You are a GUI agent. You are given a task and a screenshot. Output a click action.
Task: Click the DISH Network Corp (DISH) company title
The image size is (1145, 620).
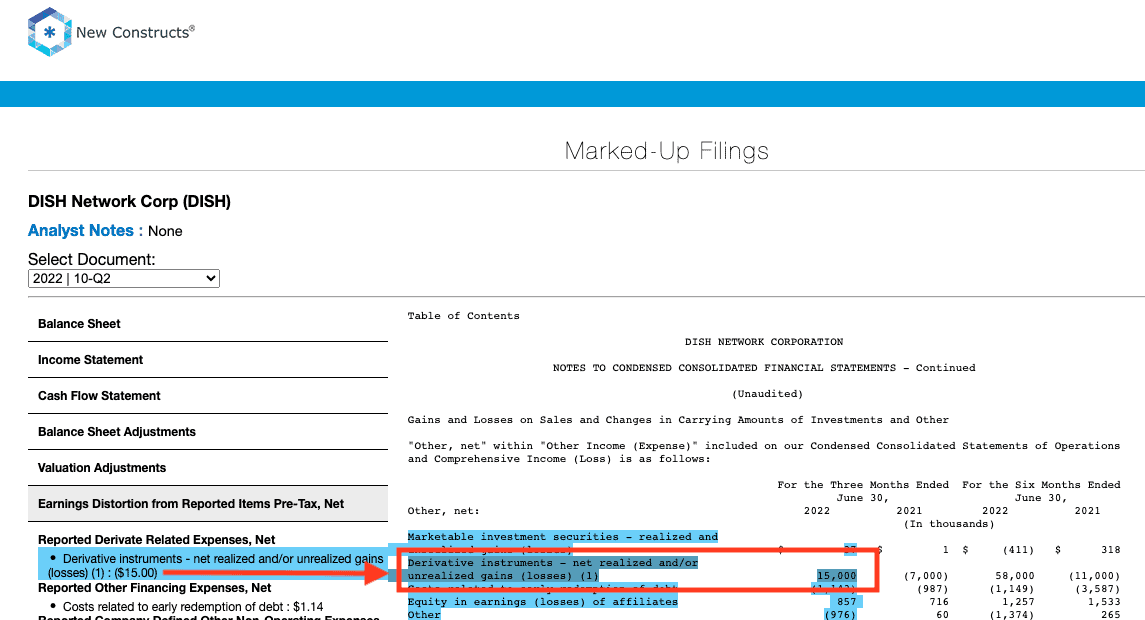129,202
